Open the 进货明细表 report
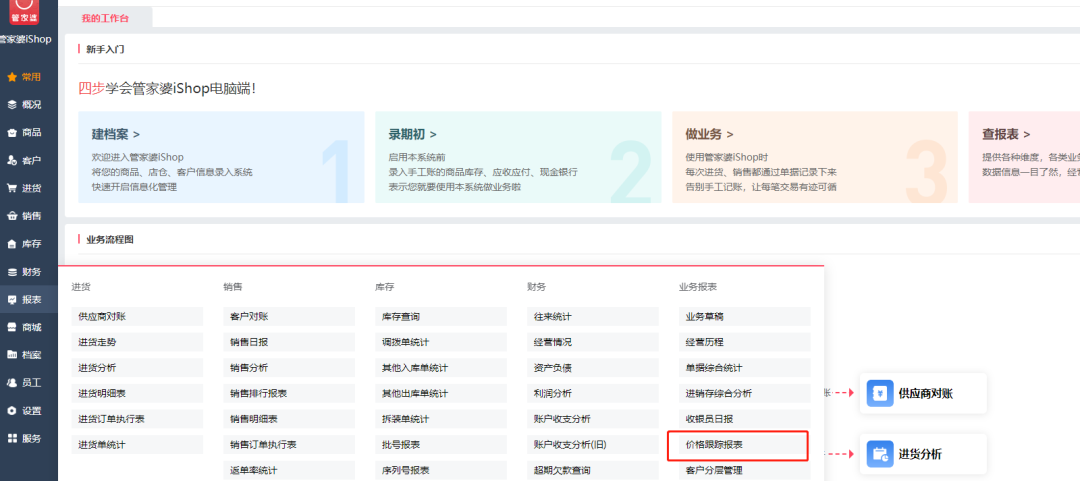 (137, 393)
